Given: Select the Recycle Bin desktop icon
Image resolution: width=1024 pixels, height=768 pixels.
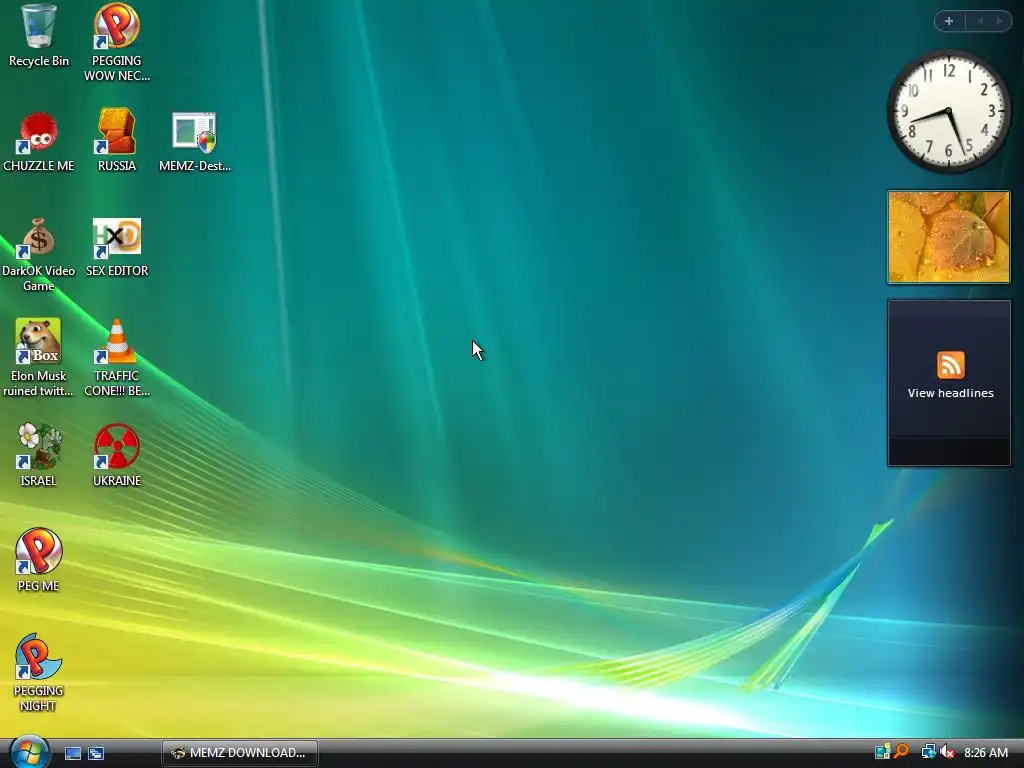Looking at the screenshot, I should pos(39,36).
